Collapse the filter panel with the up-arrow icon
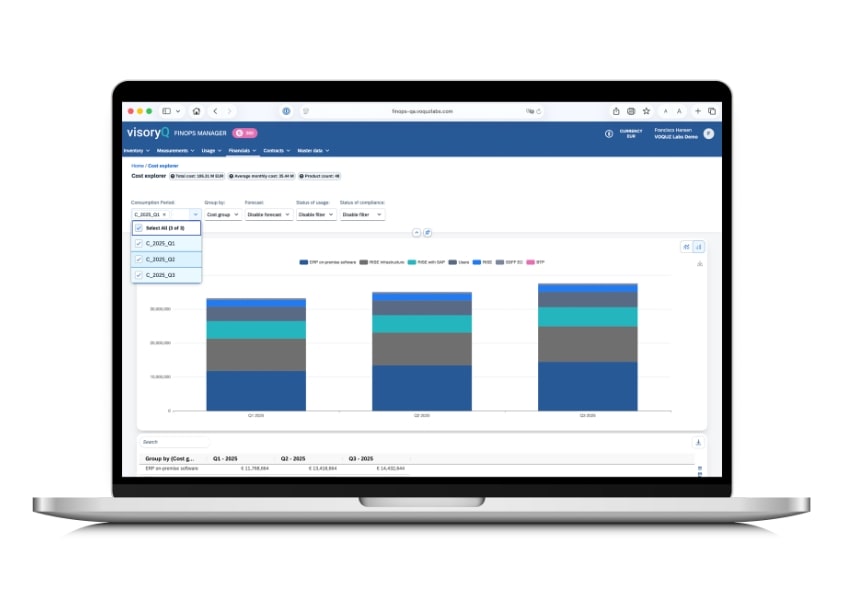844x589 pixels. [417, 233]
